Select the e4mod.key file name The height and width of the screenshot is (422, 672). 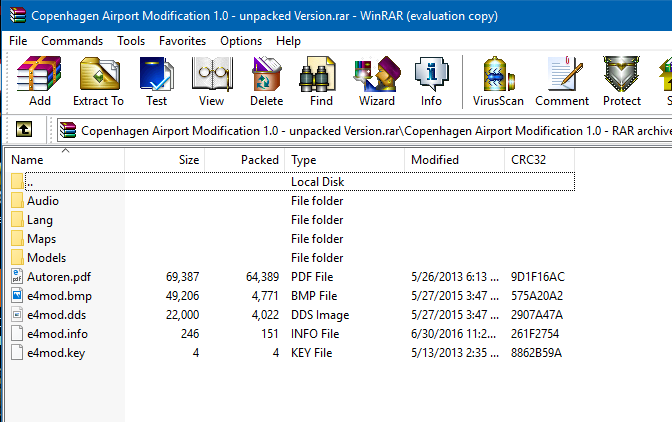pyautogui.click(x=56, y=353)
